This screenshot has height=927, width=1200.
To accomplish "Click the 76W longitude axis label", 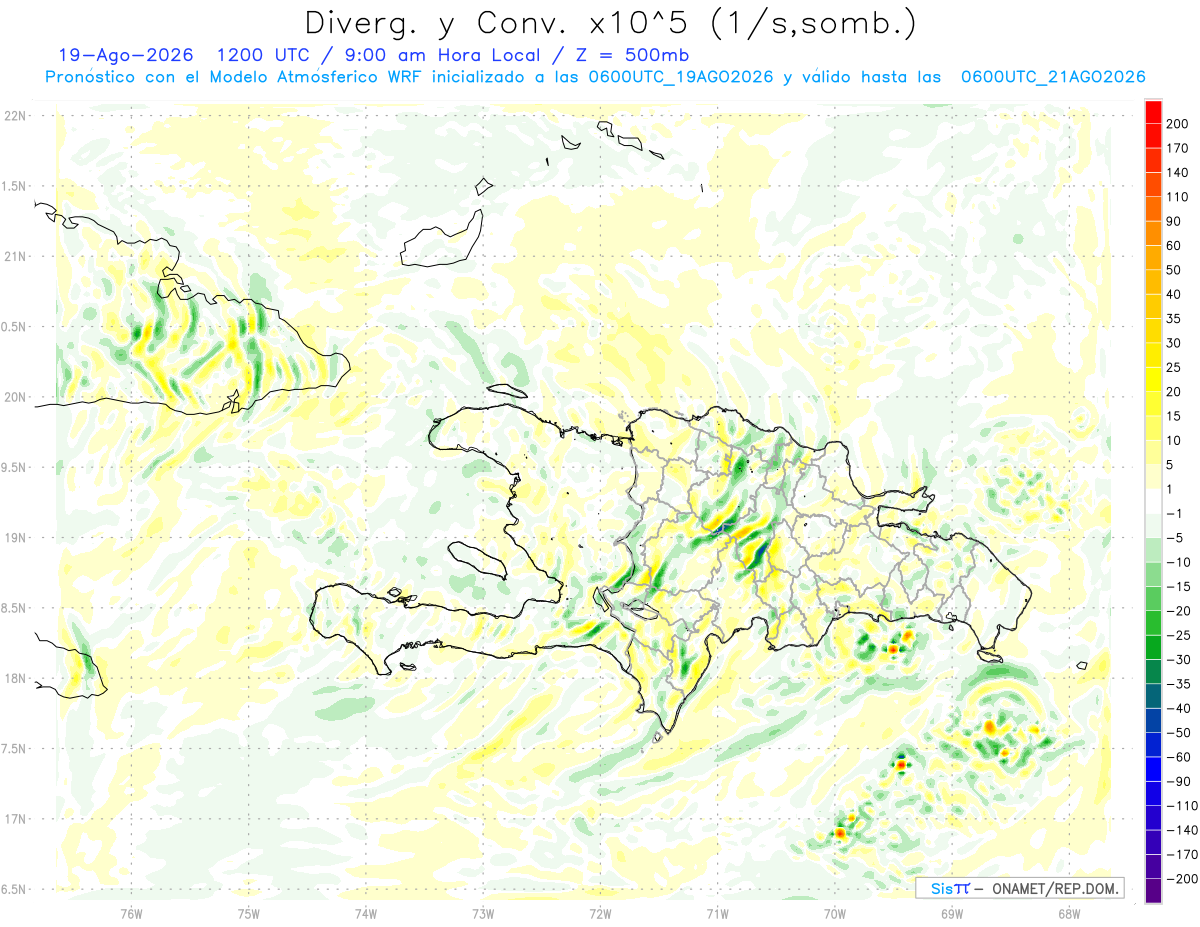I will click(x=131, y=913).
